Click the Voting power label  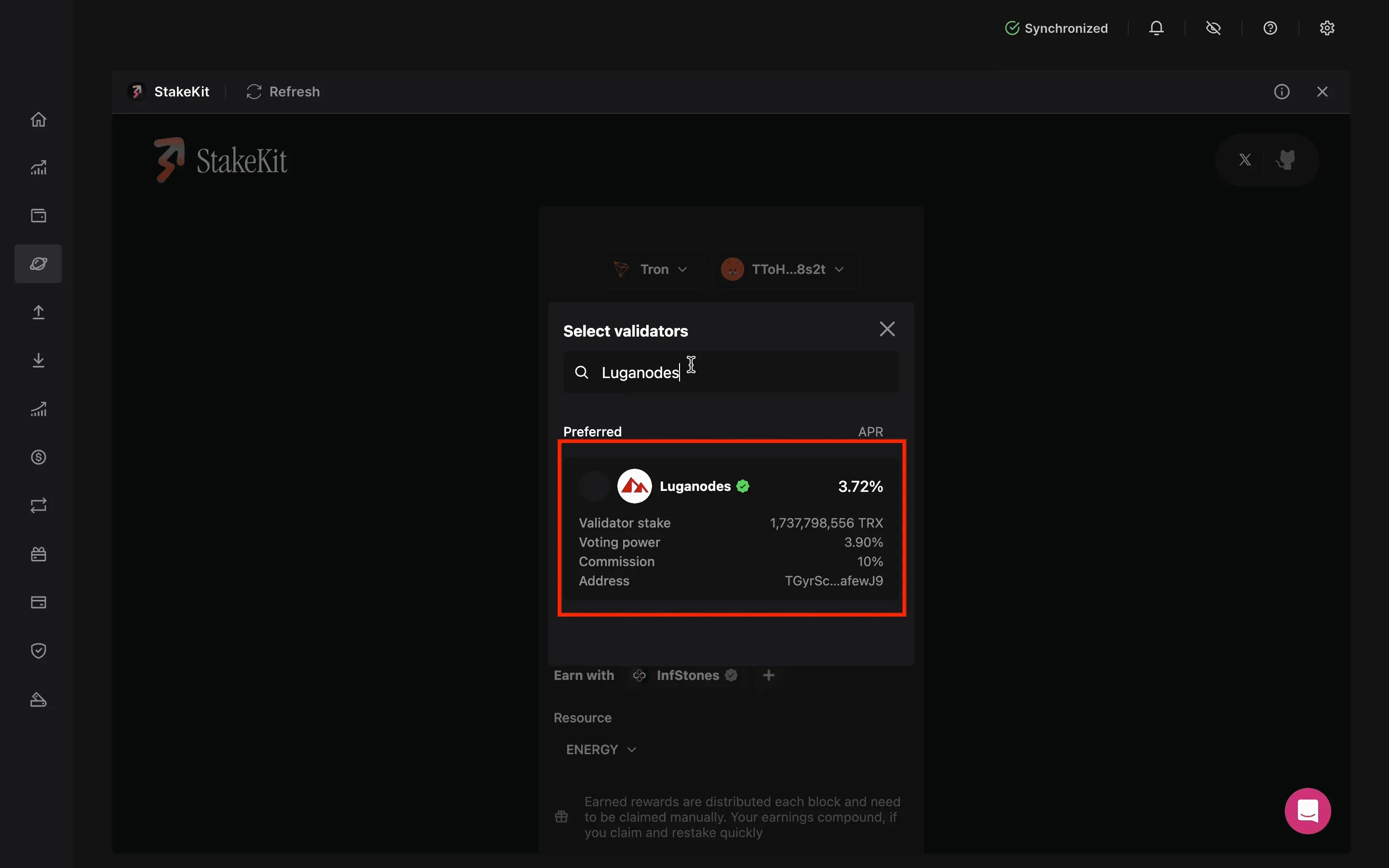pos(619,542)
